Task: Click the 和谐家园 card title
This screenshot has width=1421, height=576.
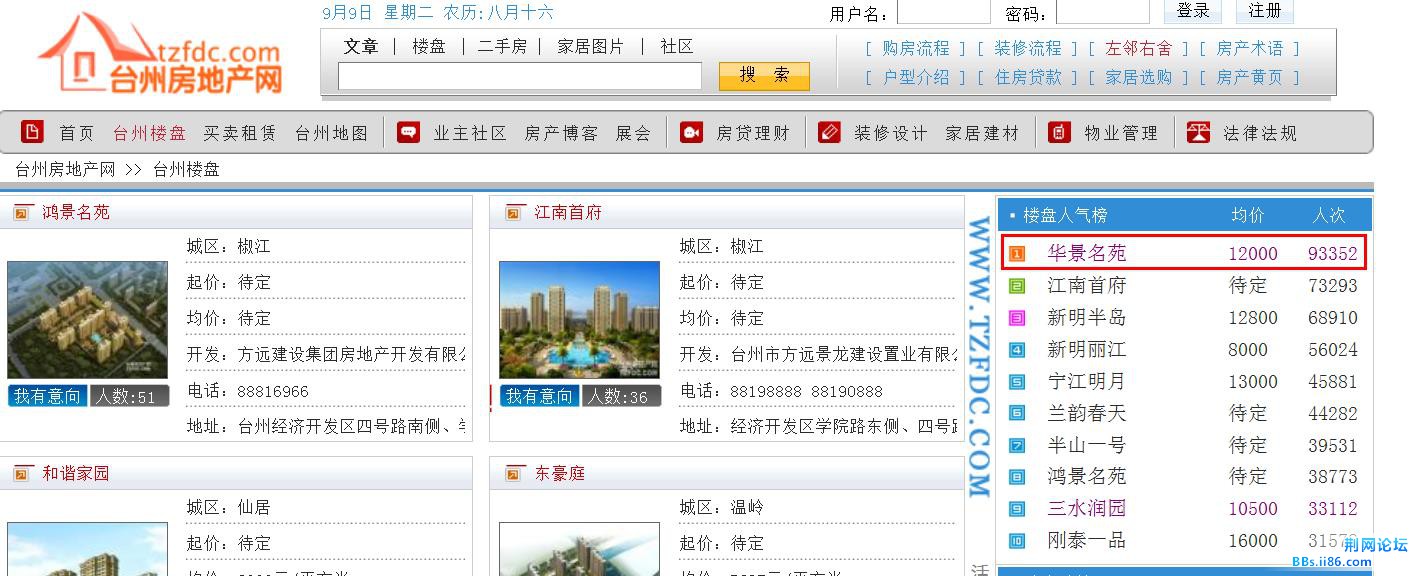Action: 76,473
